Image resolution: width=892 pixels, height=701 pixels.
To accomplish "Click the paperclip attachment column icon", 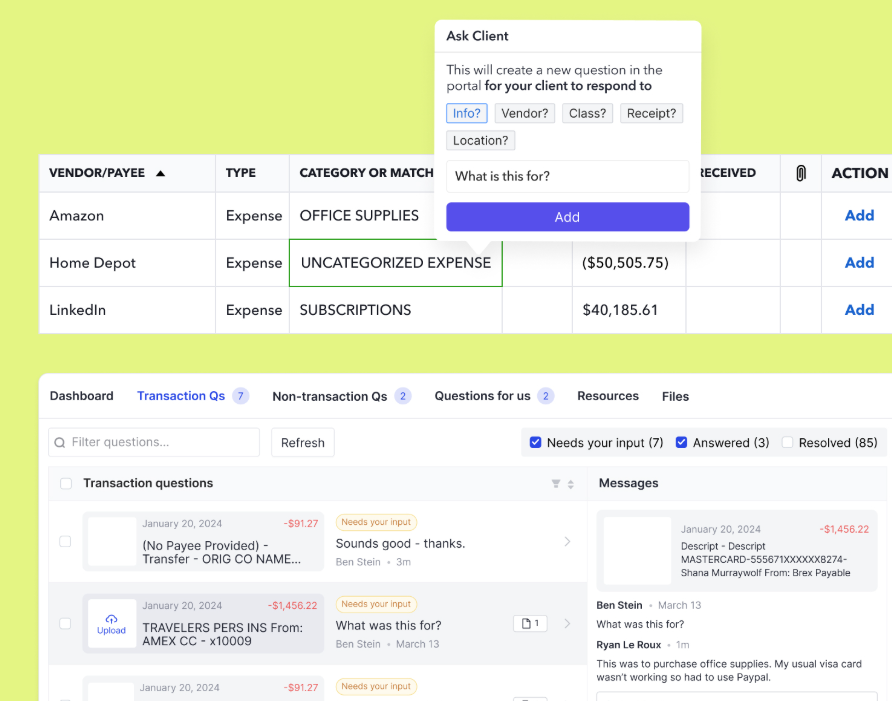I will [x=800, y=173].
